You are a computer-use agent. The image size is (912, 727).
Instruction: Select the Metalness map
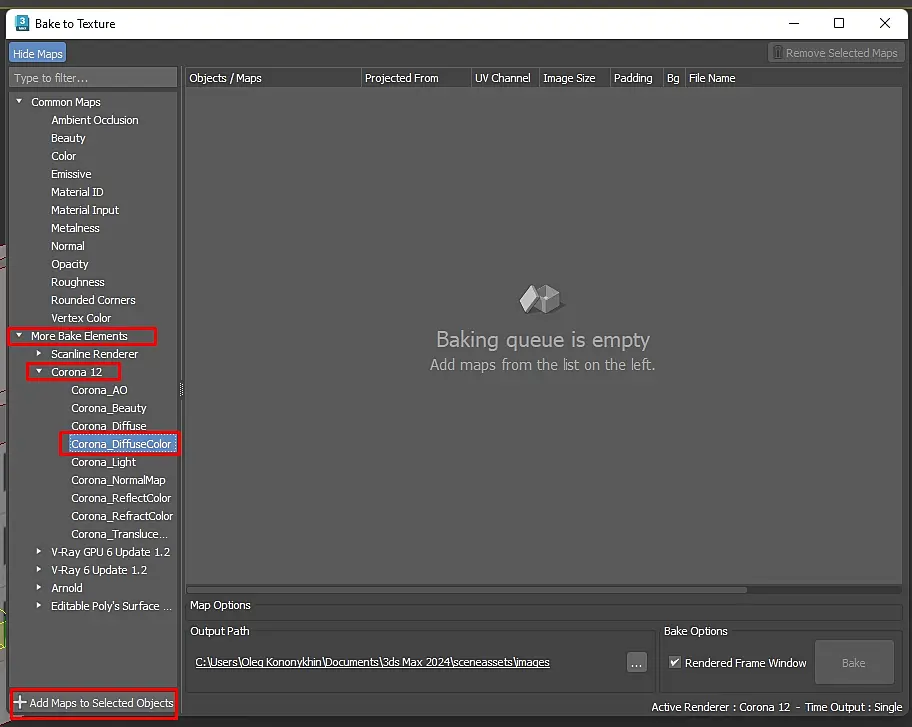point(75,228)
